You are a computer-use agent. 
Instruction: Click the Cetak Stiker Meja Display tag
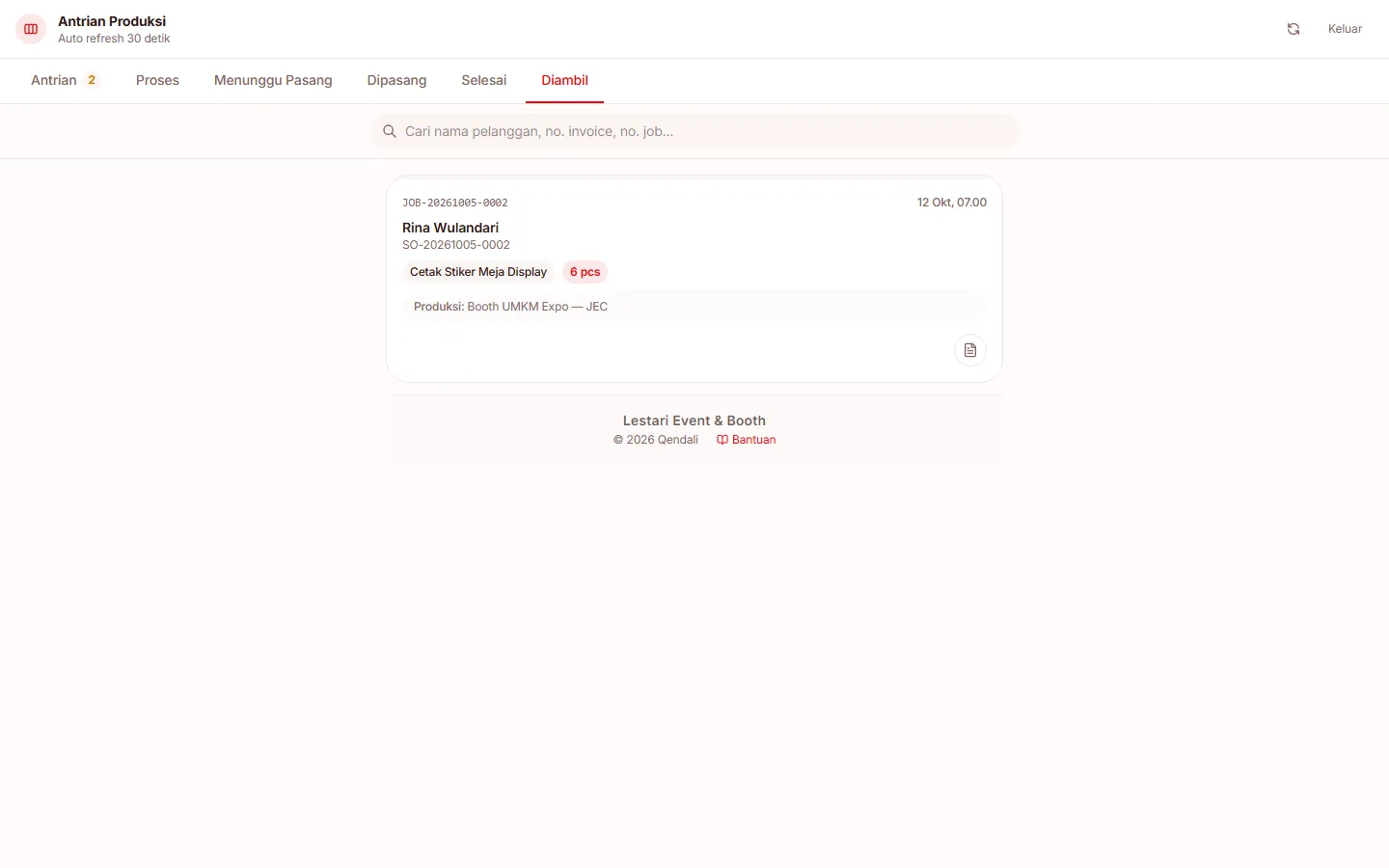tap(478, 272)
